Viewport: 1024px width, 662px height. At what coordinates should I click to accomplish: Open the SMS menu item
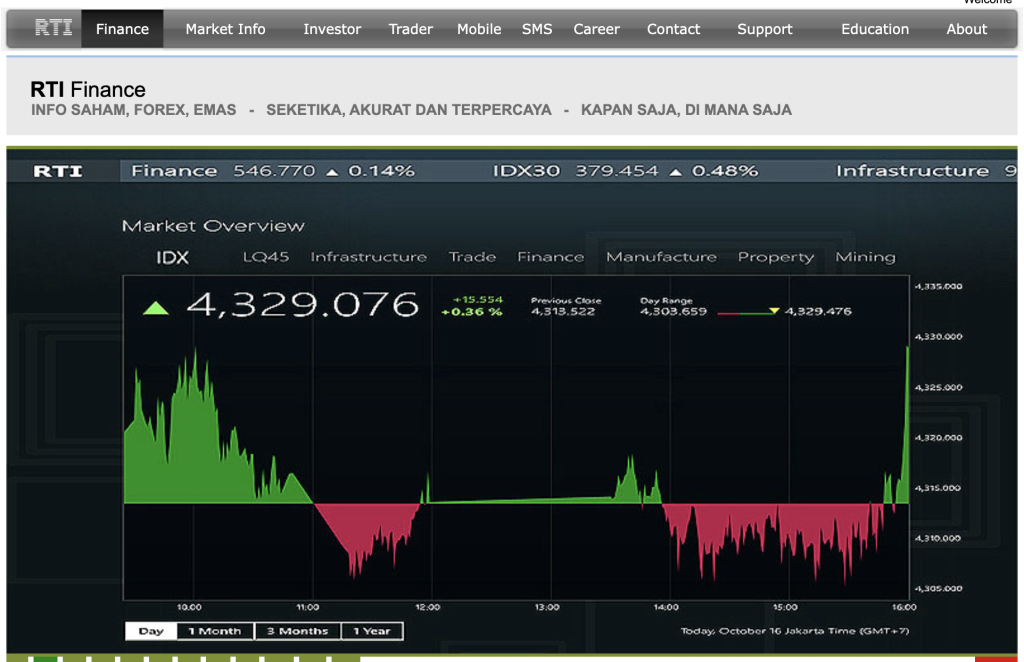[537, 29]
